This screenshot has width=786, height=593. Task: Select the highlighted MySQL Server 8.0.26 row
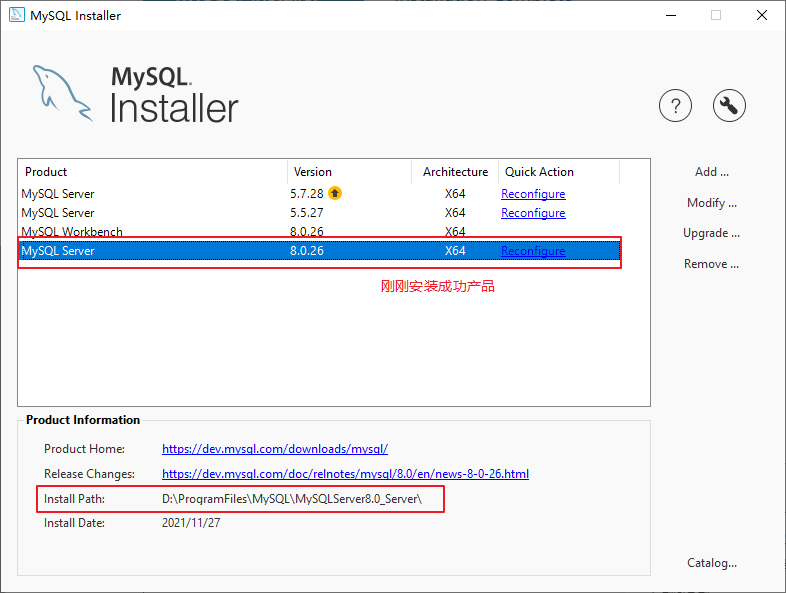pos(320,251)
